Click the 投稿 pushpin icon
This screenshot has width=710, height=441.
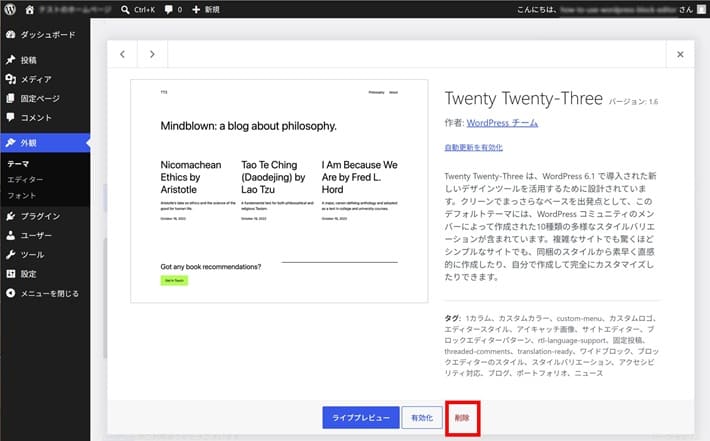pos(10,60)
